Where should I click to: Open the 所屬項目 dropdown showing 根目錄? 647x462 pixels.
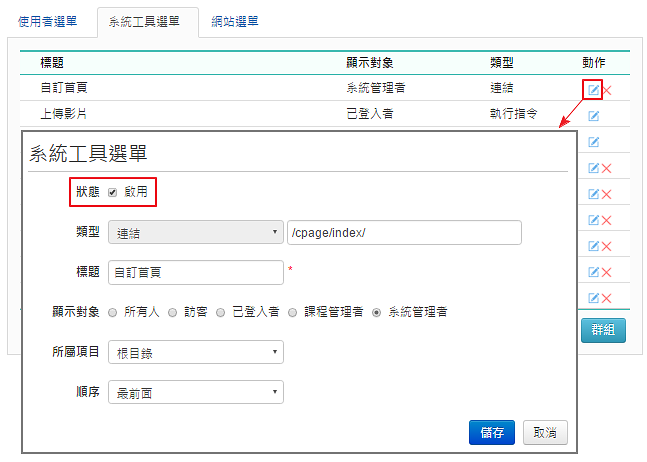tap(196, 352)
